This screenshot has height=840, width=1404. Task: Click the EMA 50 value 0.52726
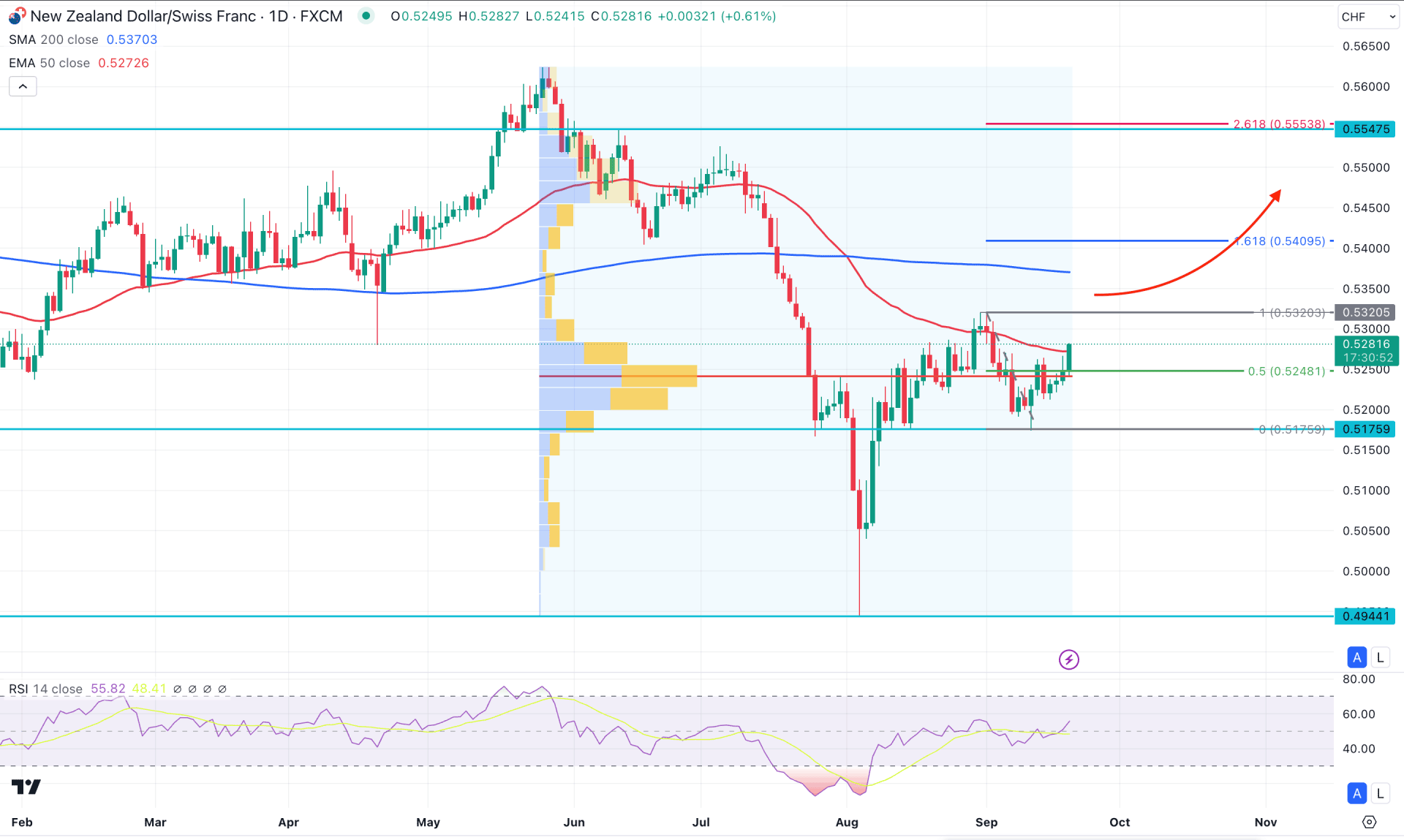124,63
